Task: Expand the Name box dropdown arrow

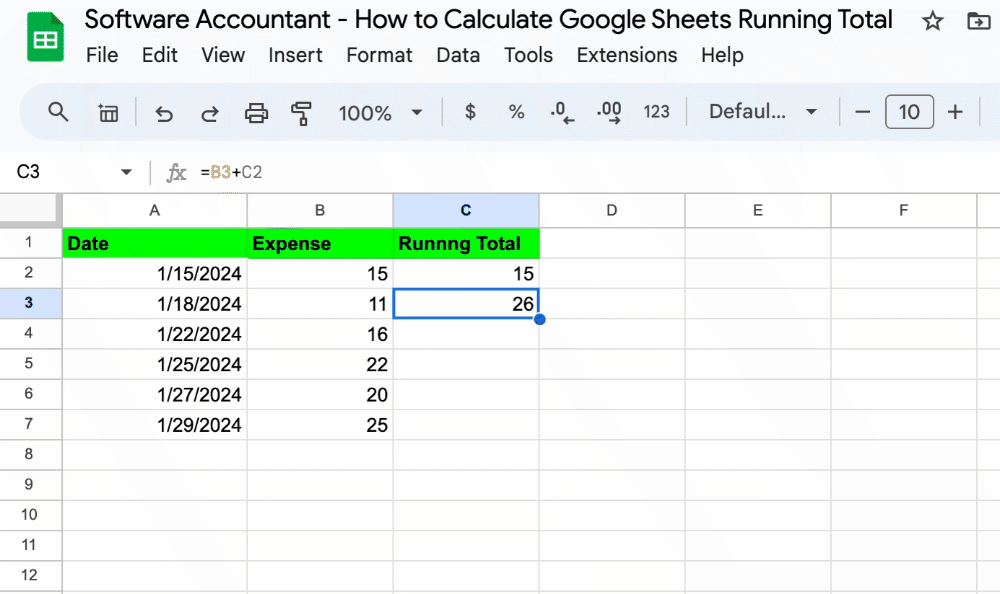Action: (x=126, y=172)
